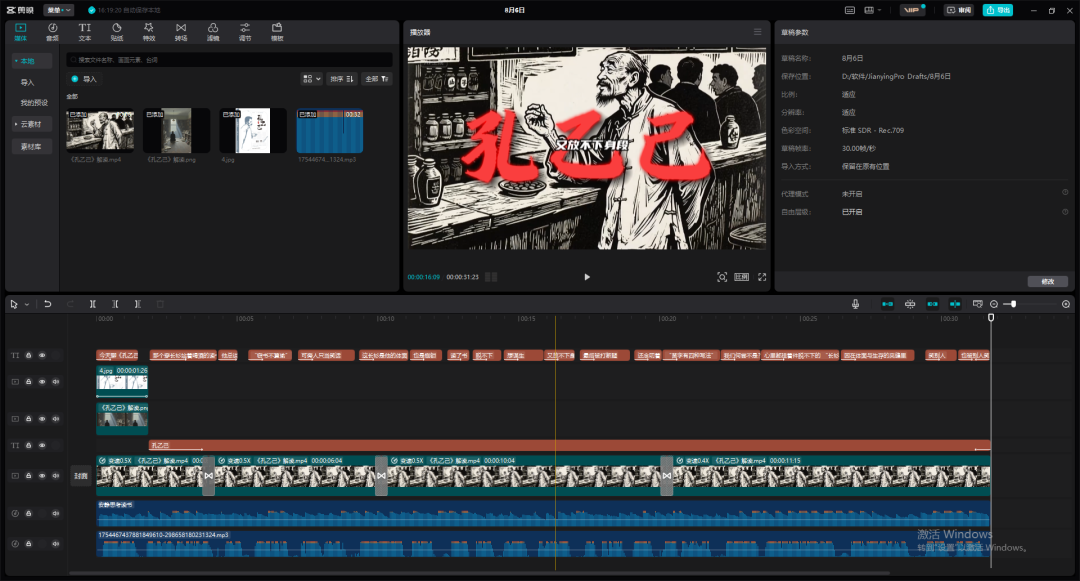This screenshot has width=1080, height=581.
Task: Click the 审阅 (Review) button
Action: click(959, 10)
